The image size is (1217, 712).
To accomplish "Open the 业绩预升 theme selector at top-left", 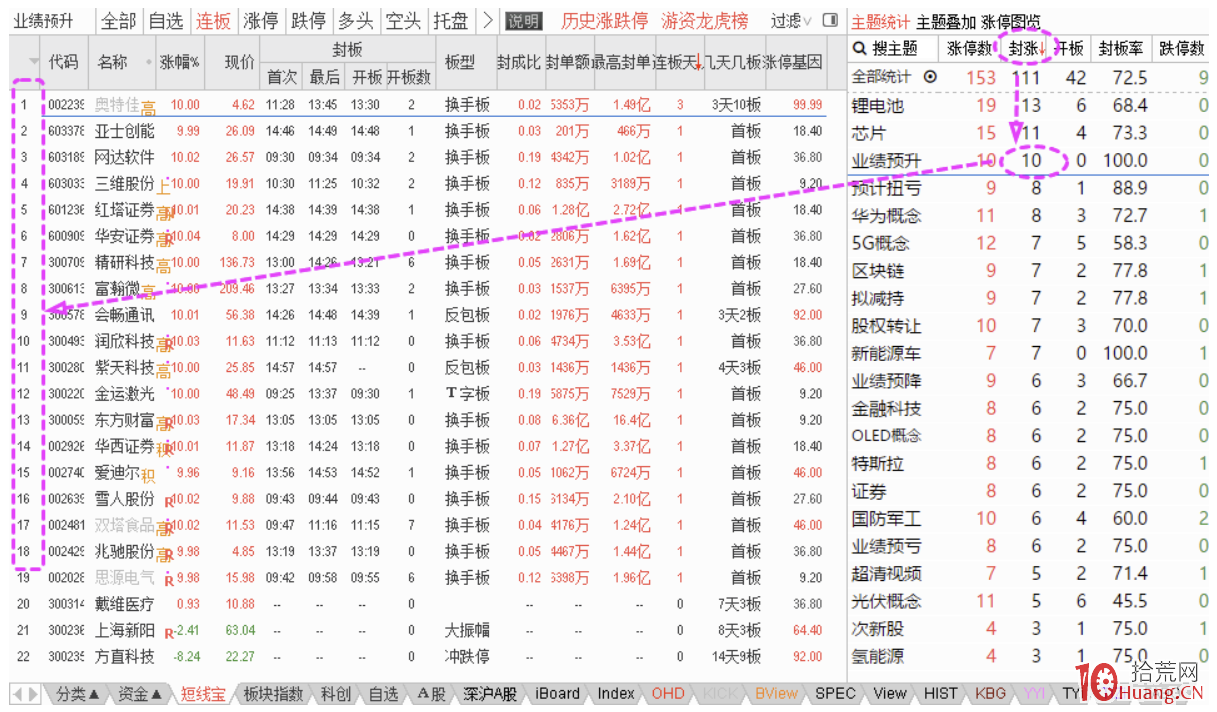I will pyautogui.click(x=44, y=20).
